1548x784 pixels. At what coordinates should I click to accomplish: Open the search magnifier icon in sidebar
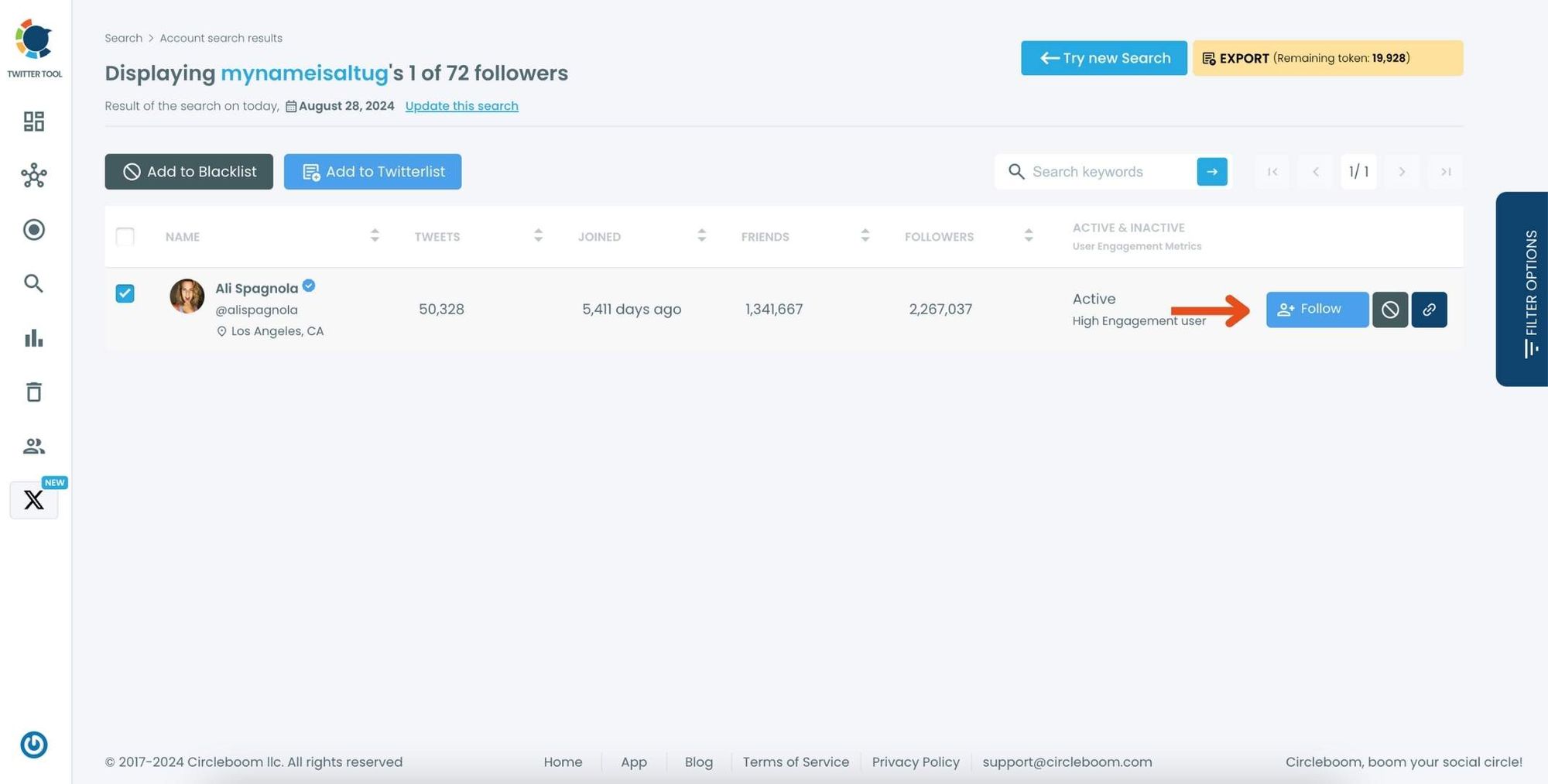click(x=33, y=283)
